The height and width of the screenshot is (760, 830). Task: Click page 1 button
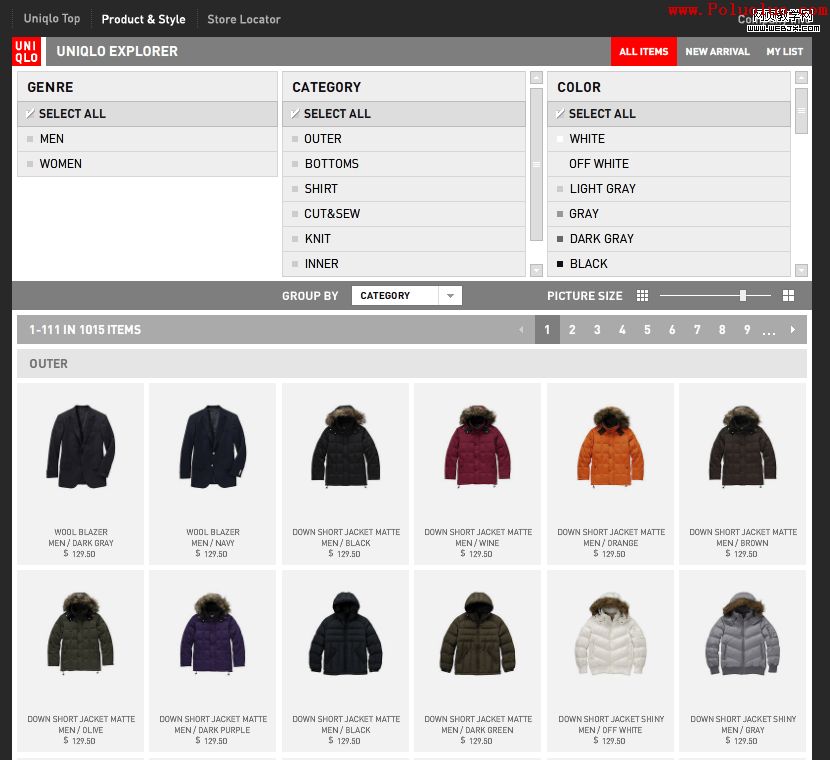(547, 329)
